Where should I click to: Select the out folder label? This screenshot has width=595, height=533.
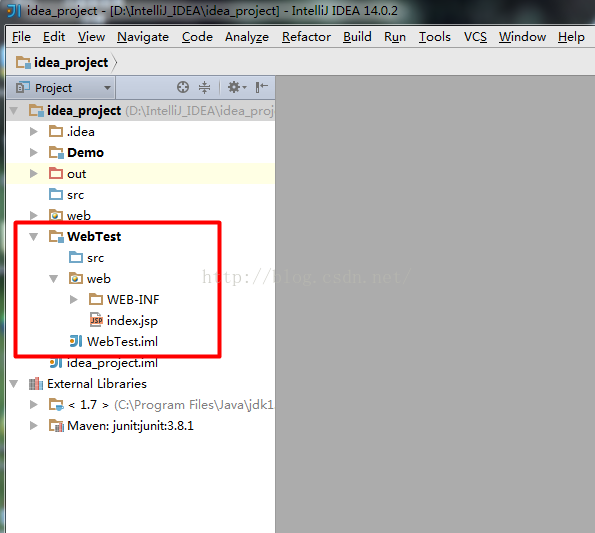77,174
